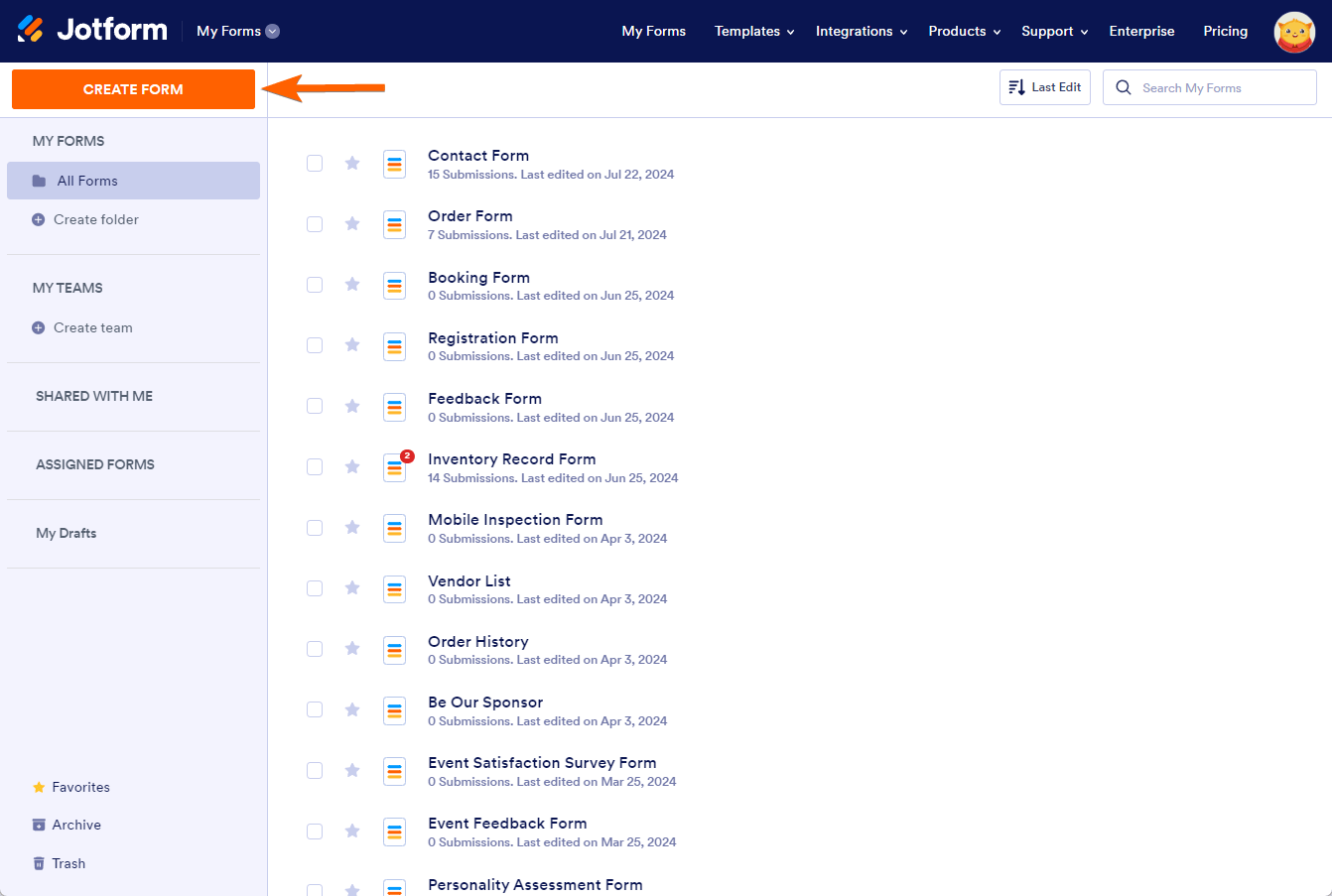The image size is (1332, 896).
Task: Star the Booking Form as favorite
Action: click(352, 284)
